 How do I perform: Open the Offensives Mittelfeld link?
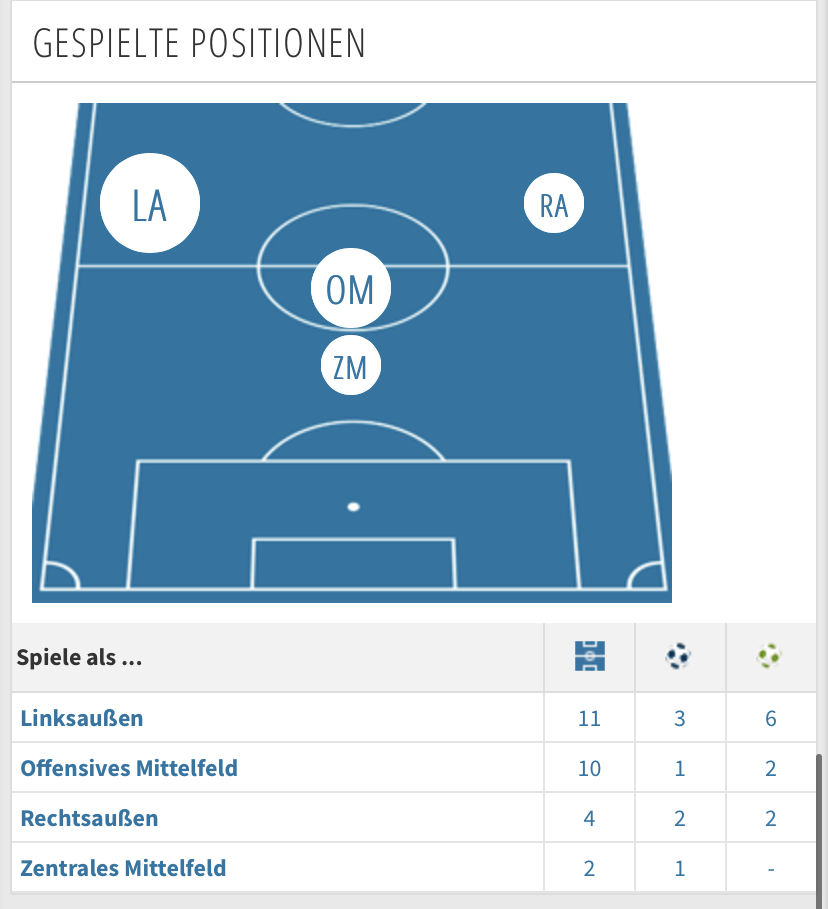click(x=129, y=768)
